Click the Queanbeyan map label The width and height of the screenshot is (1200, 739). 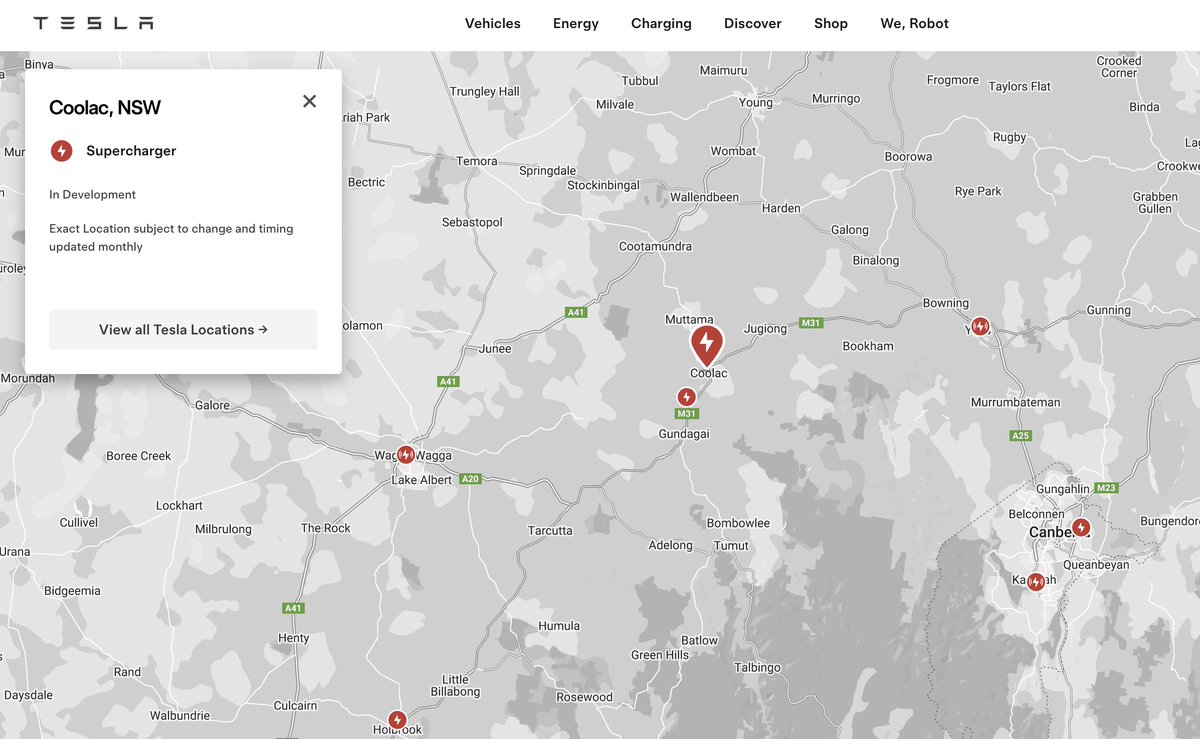(1096, 565)
